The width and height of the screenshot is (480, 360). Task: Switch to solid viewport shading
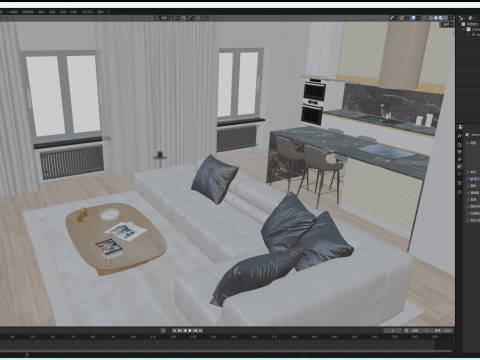coord(436,18)
